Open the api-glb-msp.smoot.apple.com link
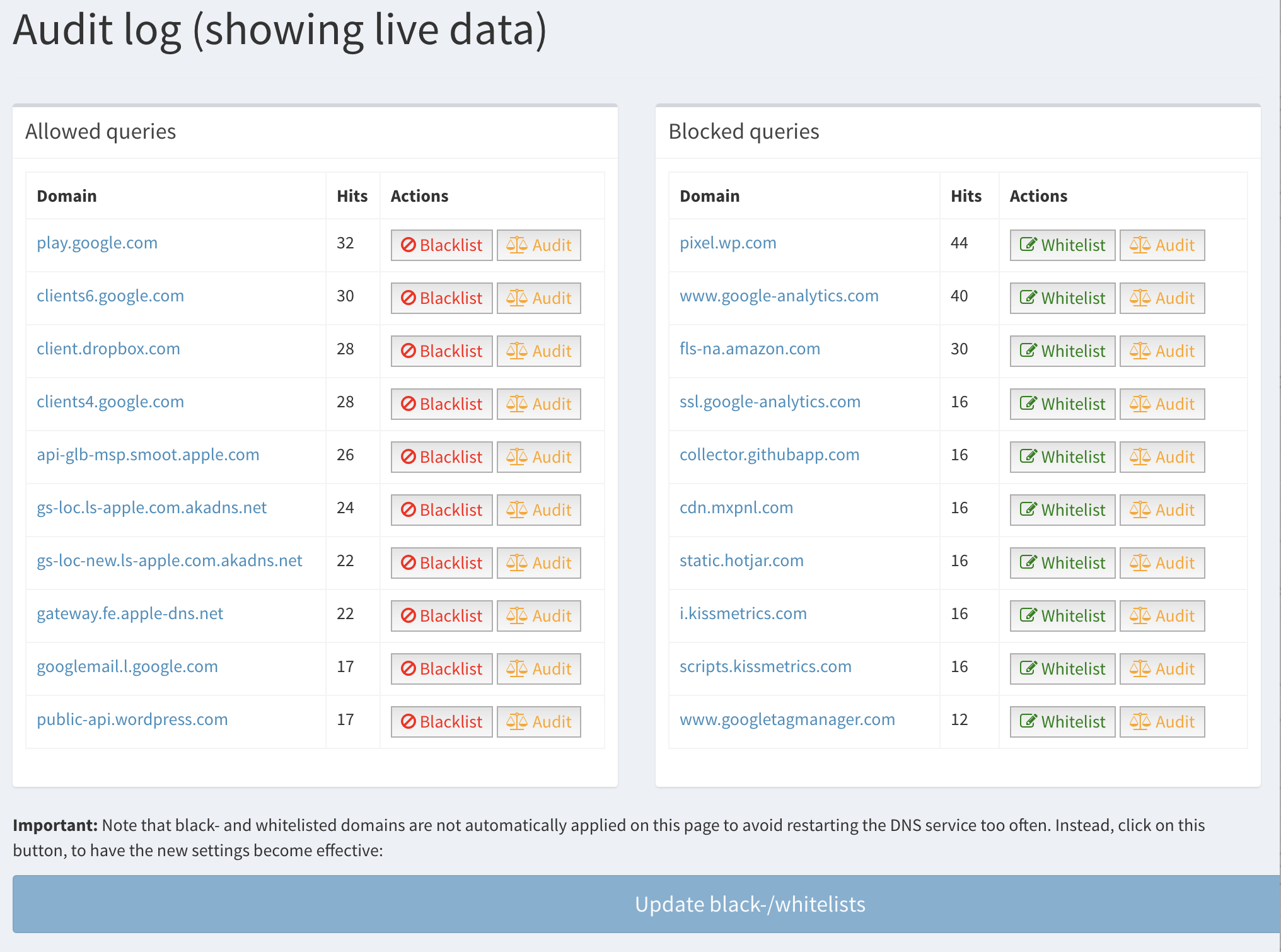The height and width of the screenshot is (952, 1281). 148,455
